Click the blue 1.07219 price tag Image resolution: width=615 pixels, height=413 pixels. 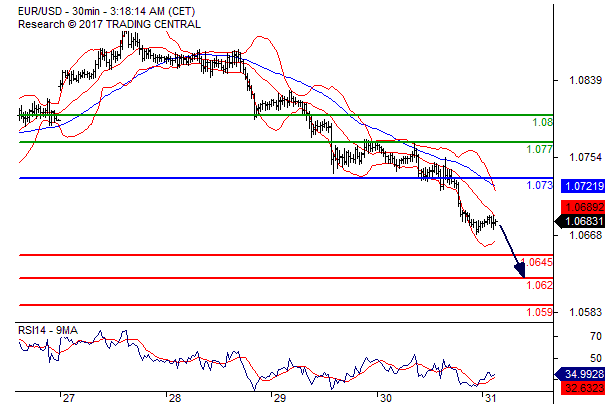tap(583, 186)
